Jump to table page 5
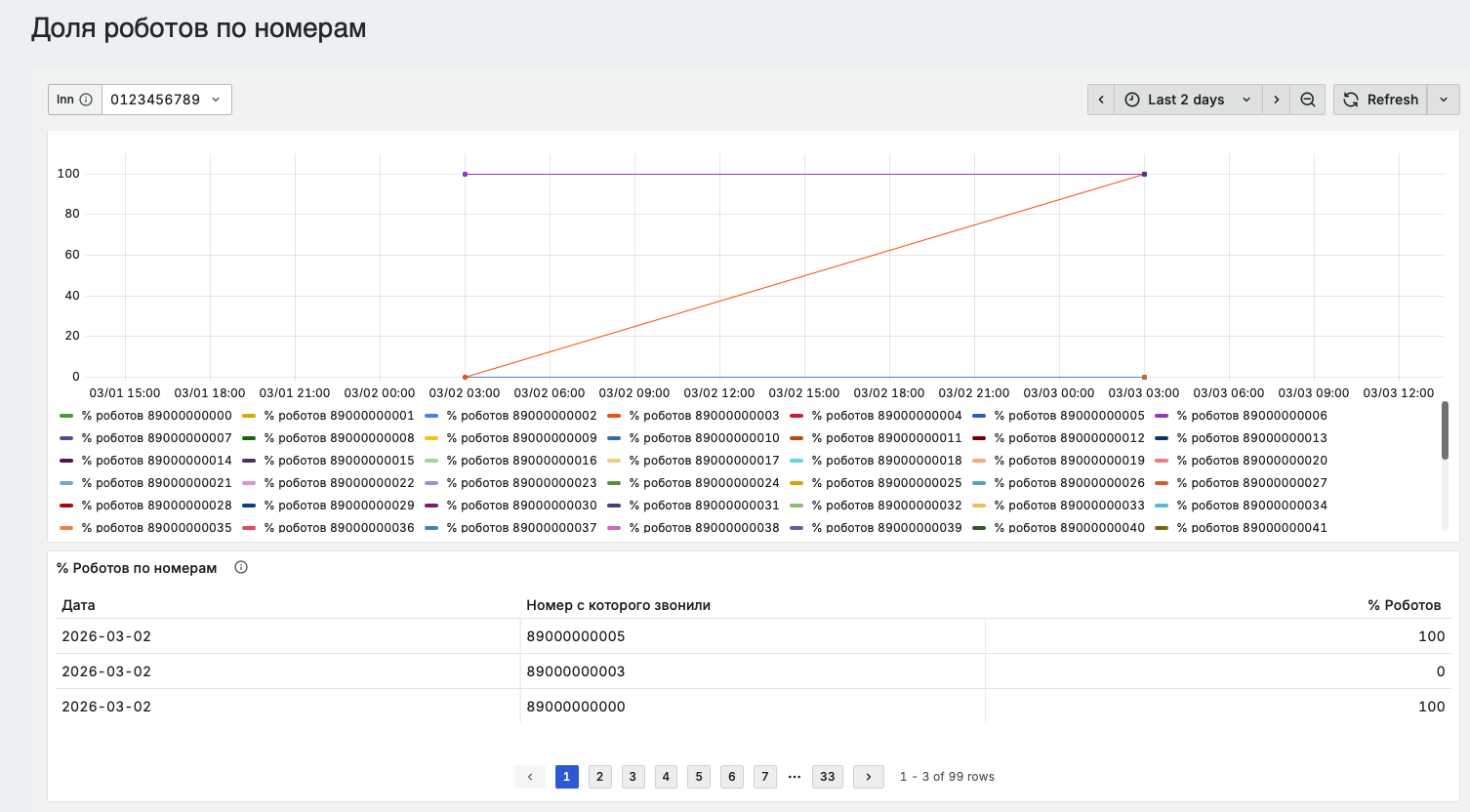This screenshot has height=812, width=1470. (x=699, y=777)
